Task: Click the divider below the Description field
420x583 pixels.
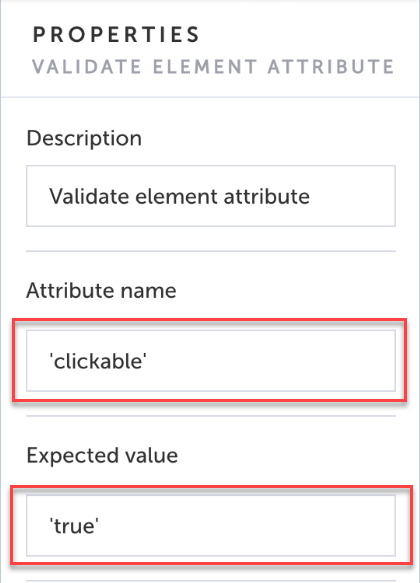Action: tap(211, 251)
